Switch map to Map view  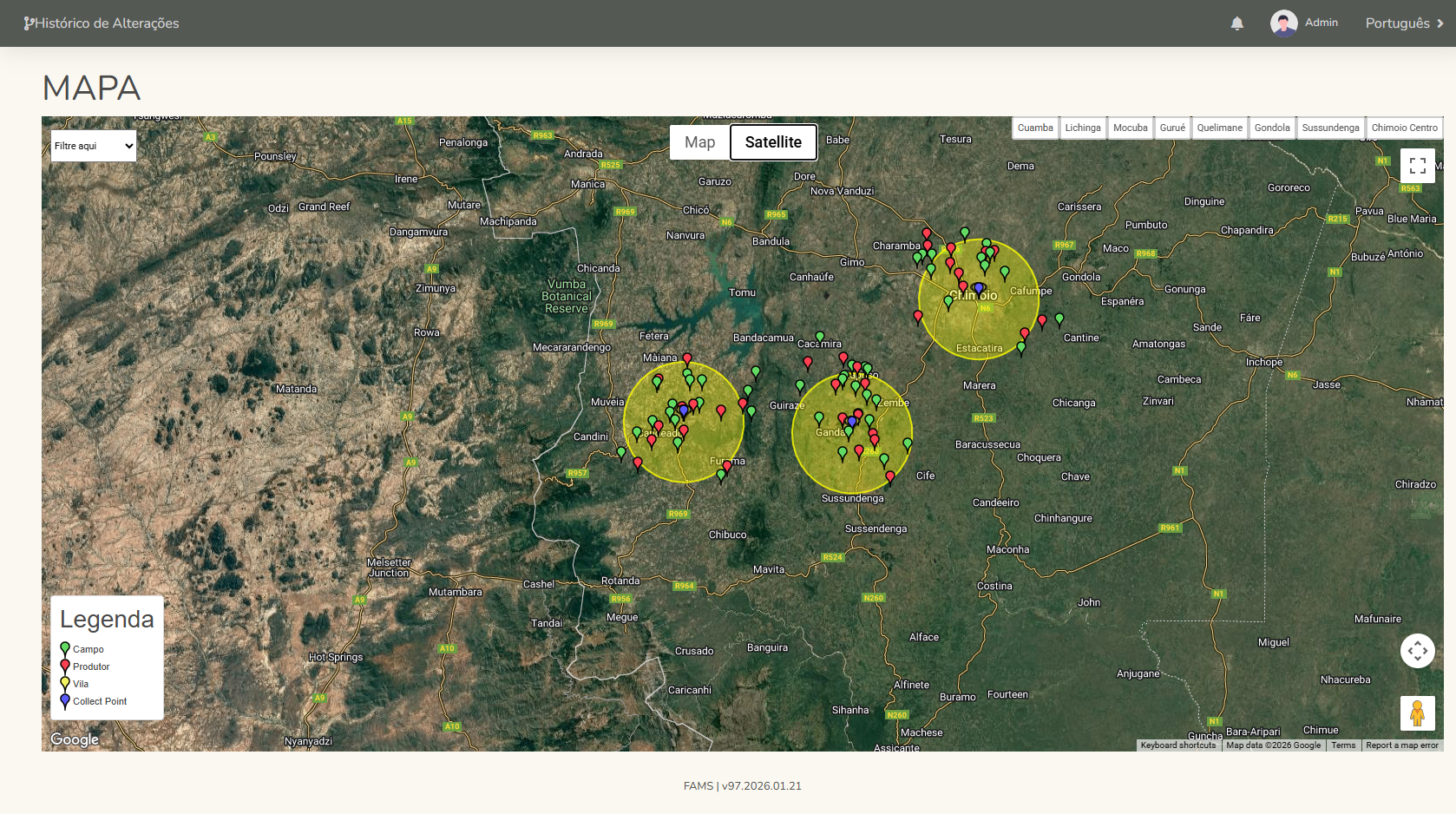pos(699,142)
